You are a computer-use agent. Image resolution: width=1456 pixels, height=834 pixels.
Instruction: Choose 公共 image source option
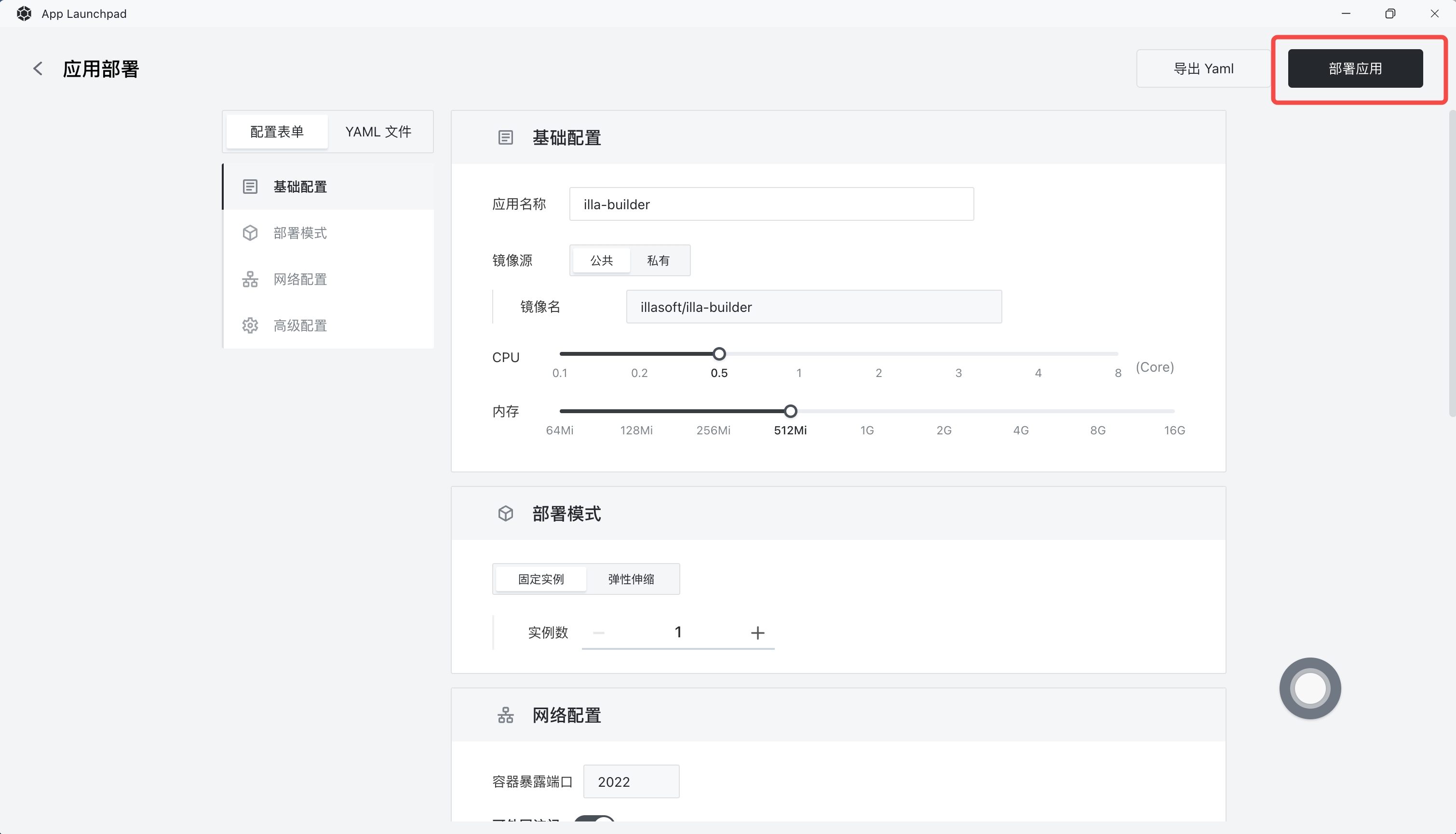(601, 261)
